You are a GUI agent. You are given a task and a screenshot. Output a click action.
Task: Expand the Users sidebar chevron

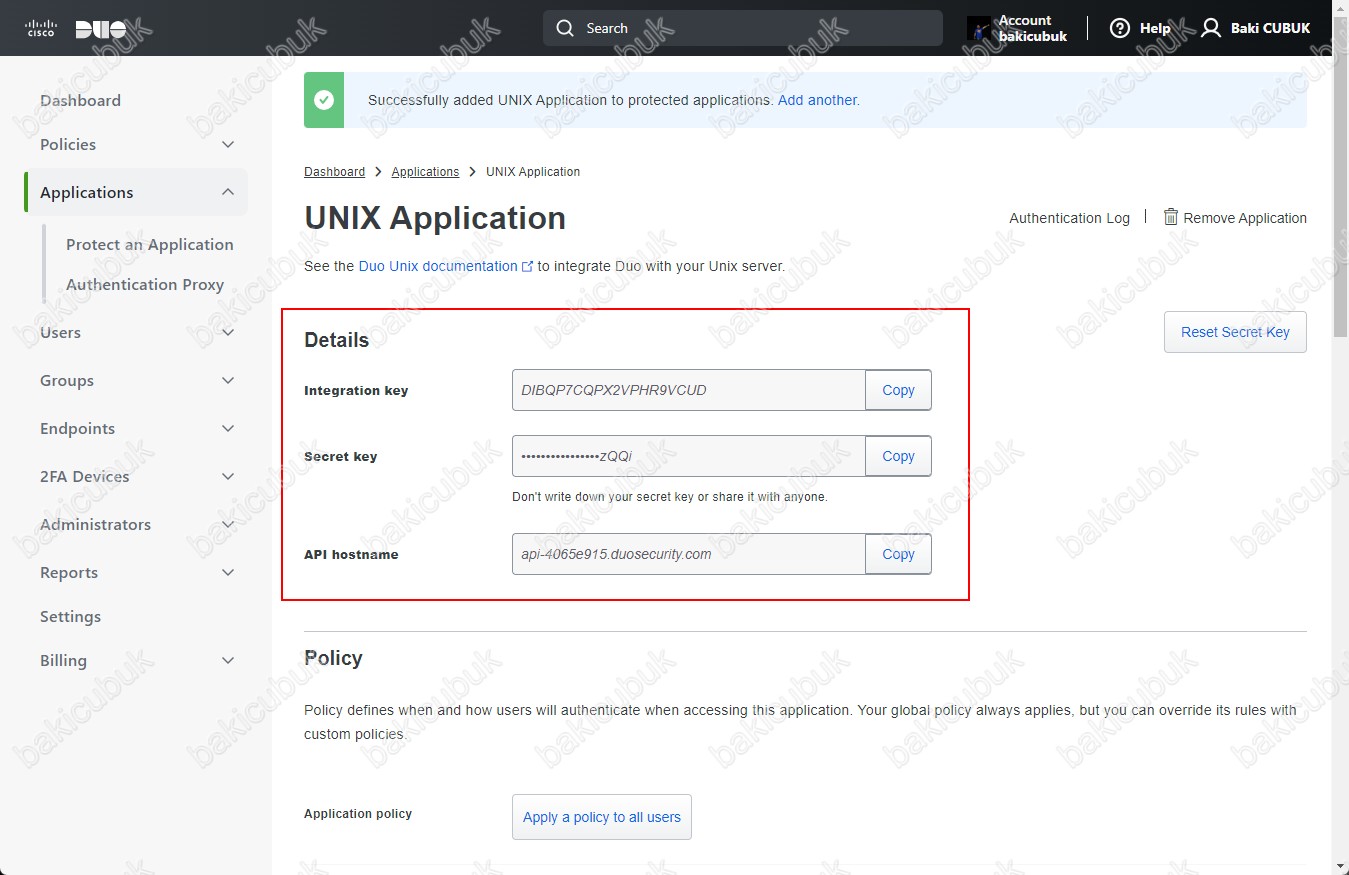pyautogui.click(x=228, y=332)
